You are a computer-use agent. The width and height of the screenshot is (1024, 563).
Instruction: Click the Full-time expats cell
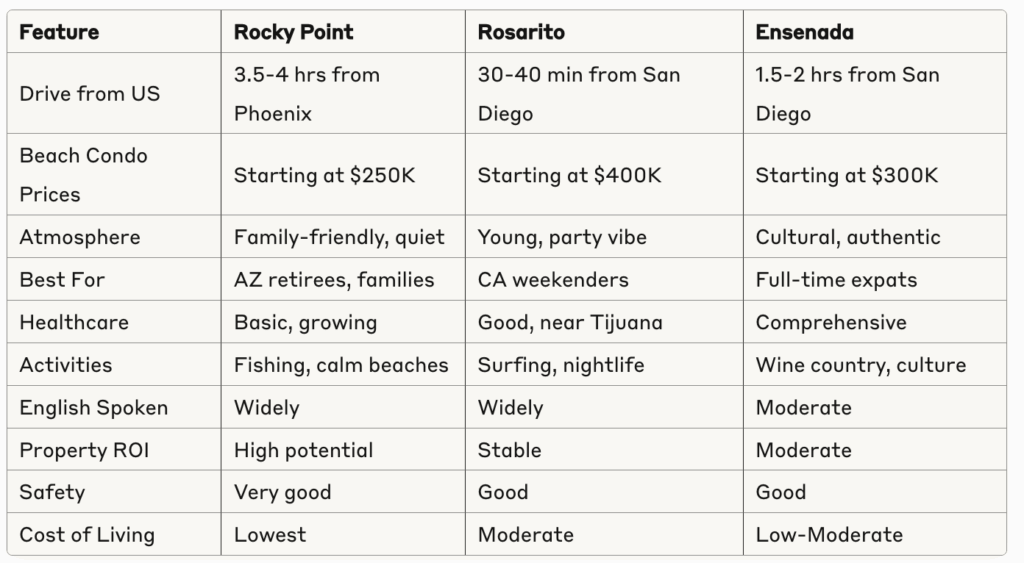pos(836,280)
